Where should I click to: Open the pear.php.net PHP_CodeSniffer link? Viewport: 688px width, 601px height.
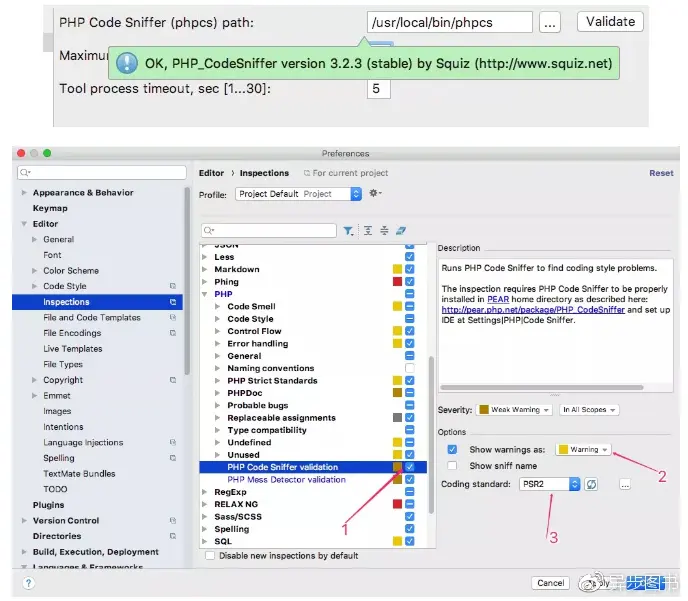(533, 310)
